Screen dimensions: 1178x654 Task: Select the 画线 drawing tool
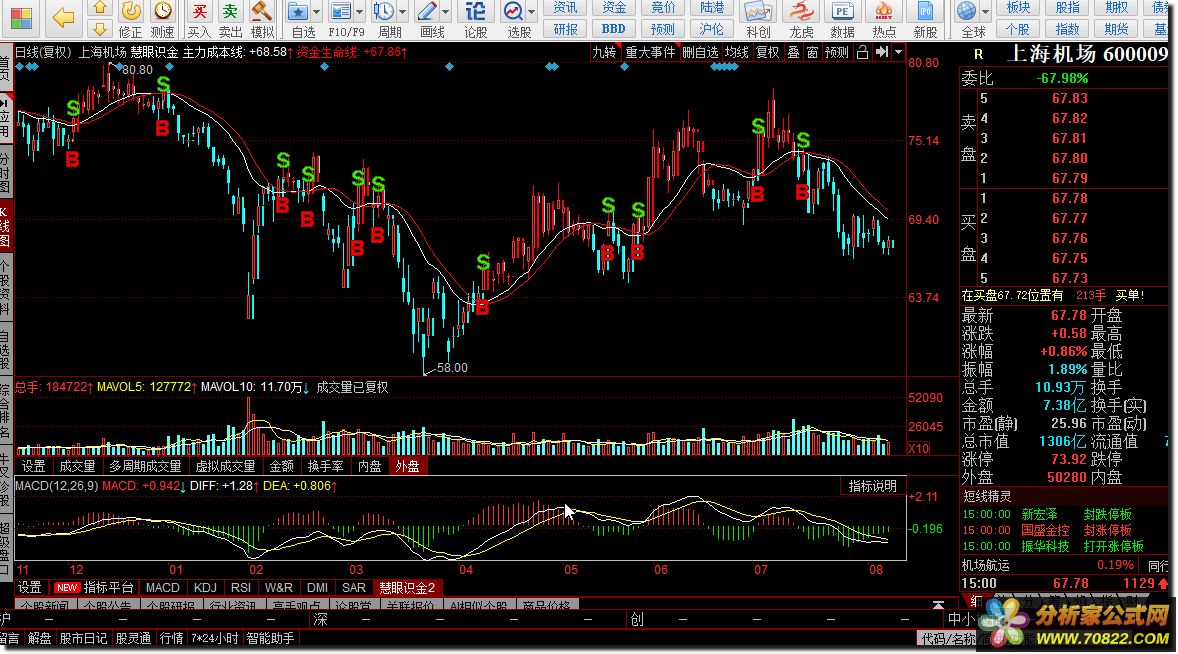(x=428, y=20)
